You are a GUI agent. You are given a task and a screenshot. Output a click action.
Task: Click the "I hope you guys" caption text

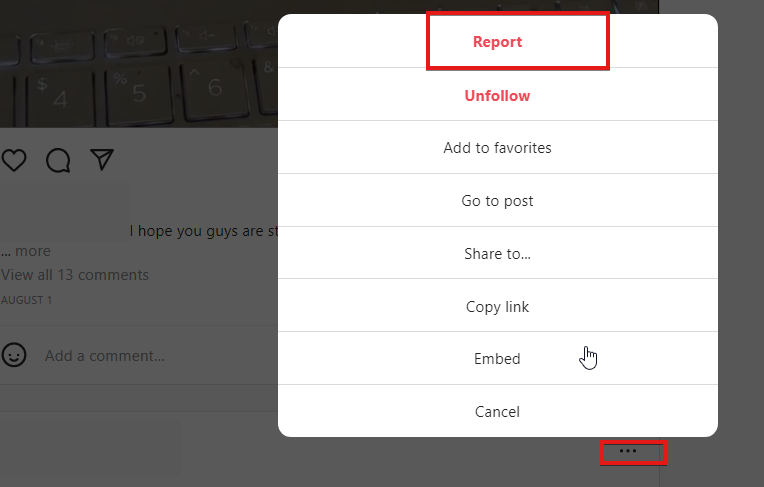coord(200,231)
